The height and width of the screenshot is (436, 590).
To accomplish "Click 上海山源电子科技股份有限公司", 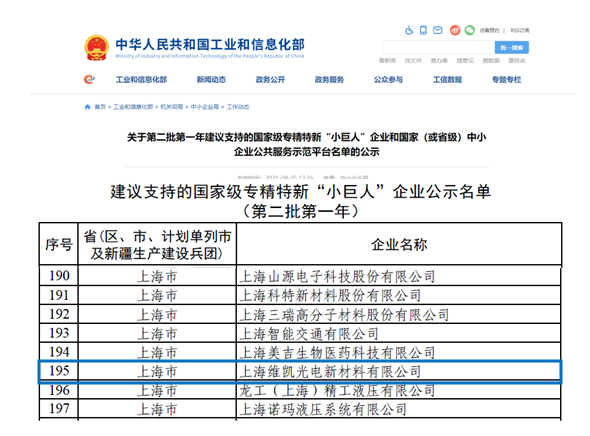I will [337, 276].
